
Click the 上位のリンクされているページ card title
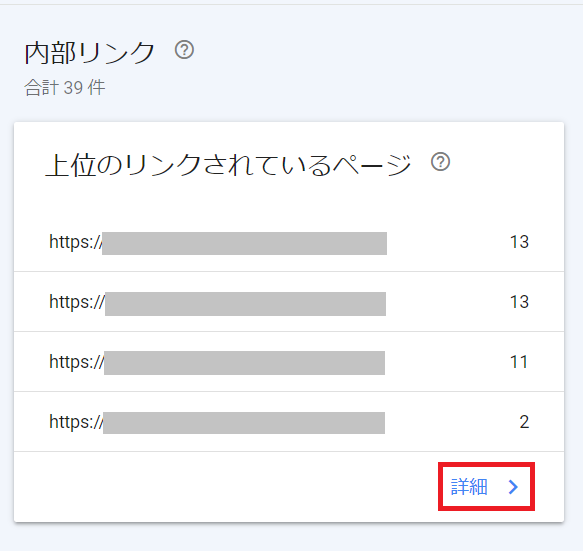[228, 165]
